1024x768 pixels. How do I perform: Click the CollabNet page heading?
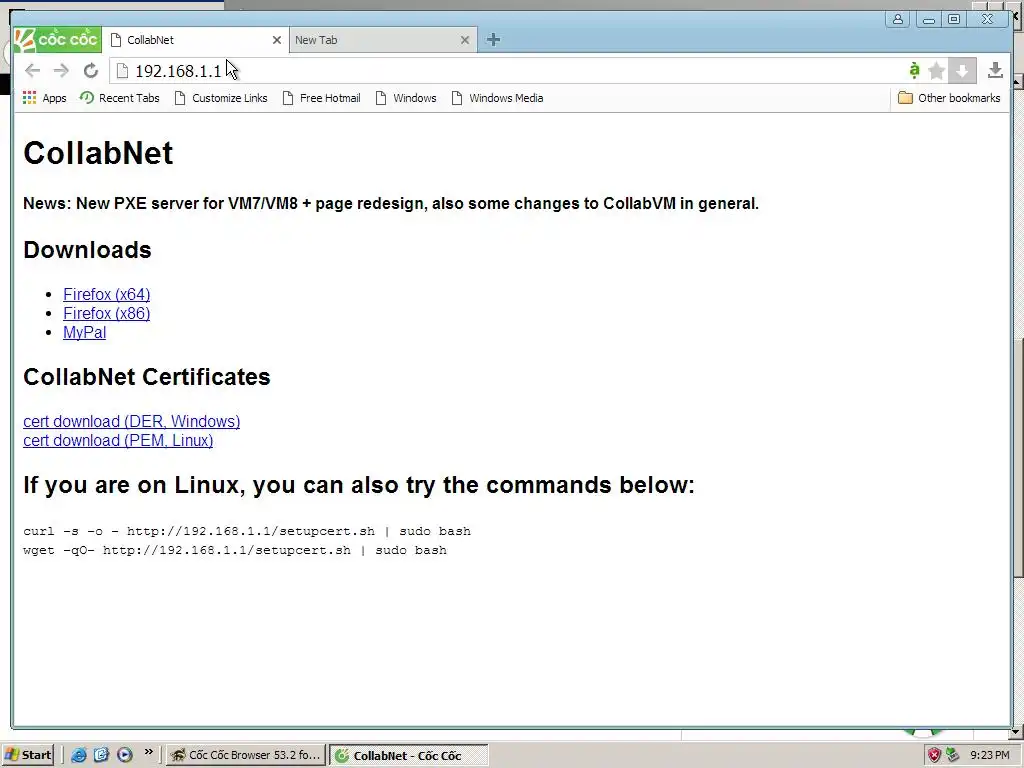coord(98,153)
